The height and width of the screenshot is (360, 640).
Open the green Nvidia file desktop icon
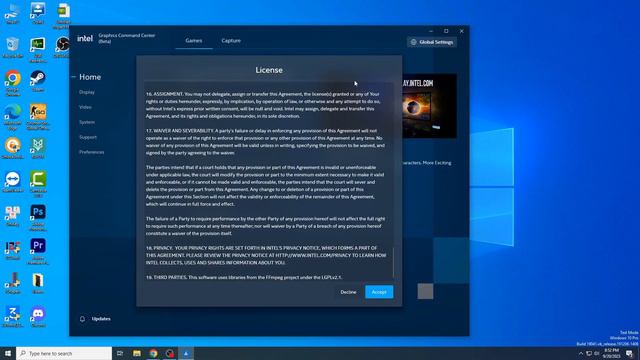tap(63, 15)
